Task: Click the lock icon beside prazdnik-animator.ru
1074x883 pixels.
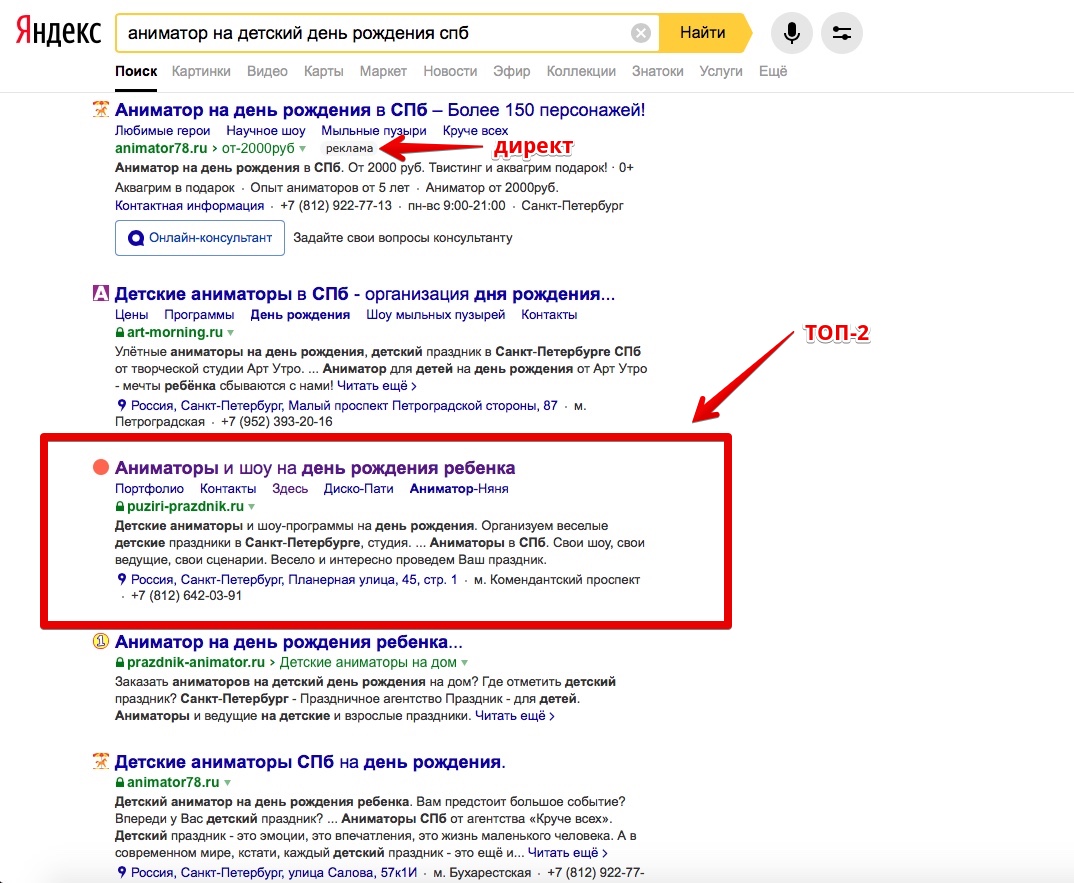Action: coord(120,663)
